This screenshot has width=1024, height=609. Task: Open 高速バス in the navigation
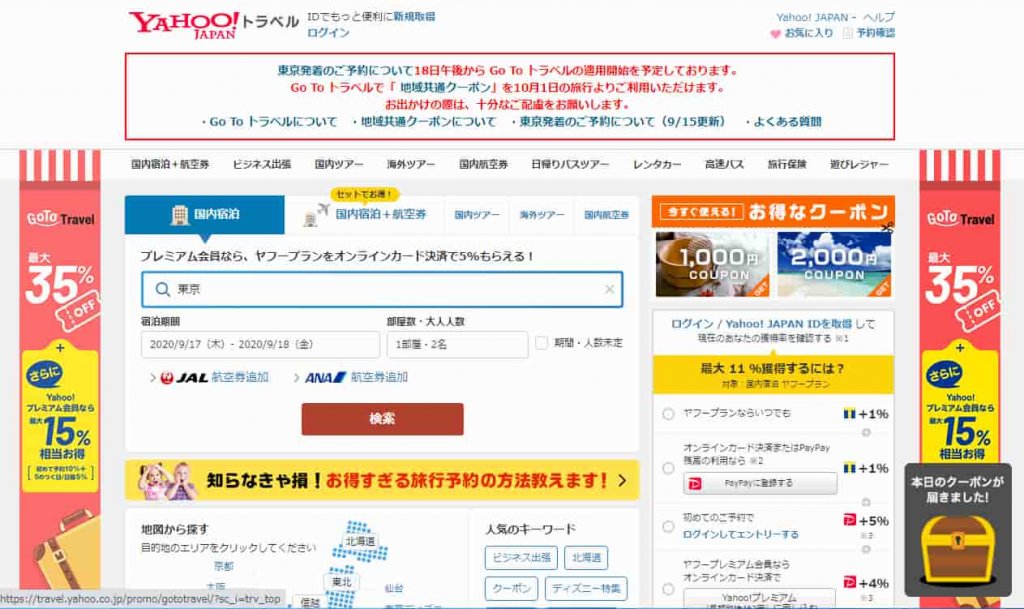(724, 164)
